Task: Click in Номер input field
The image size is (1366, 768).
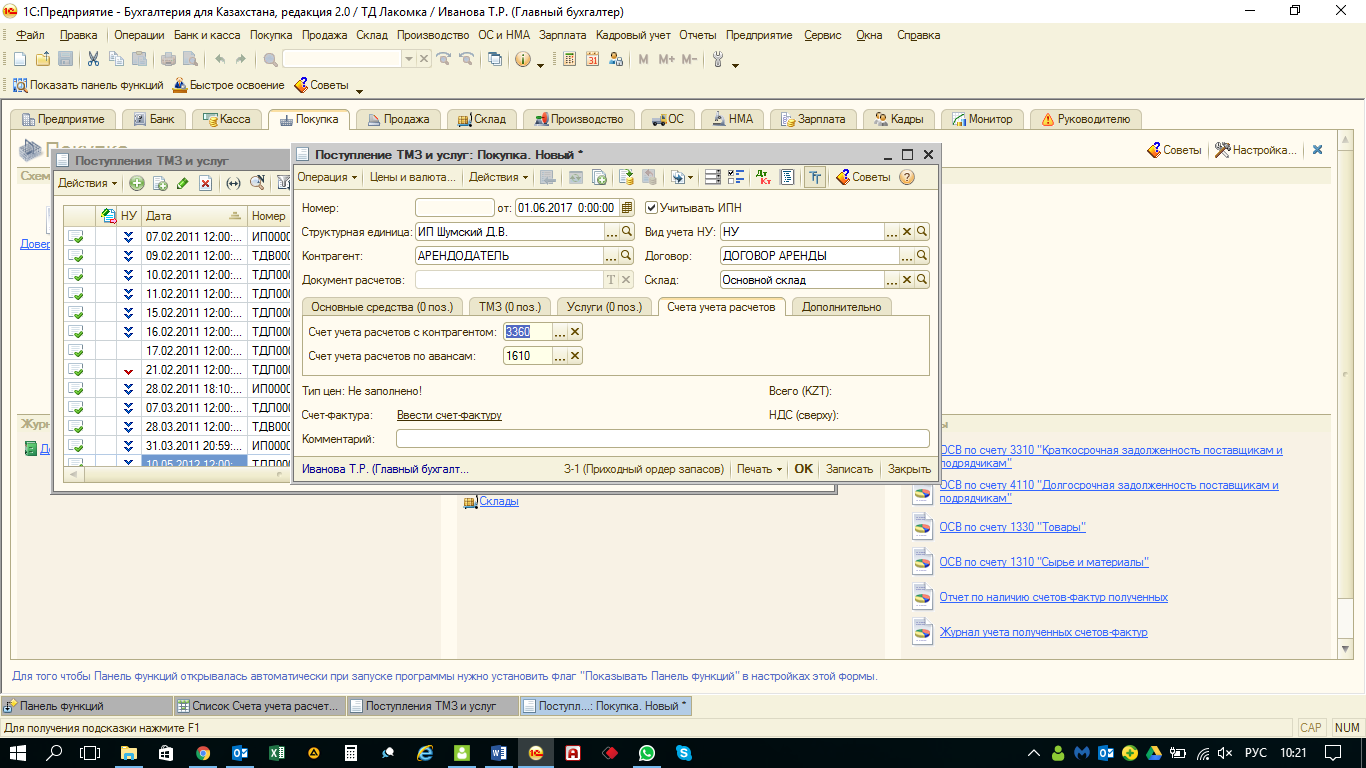Action: coord(454,208)
